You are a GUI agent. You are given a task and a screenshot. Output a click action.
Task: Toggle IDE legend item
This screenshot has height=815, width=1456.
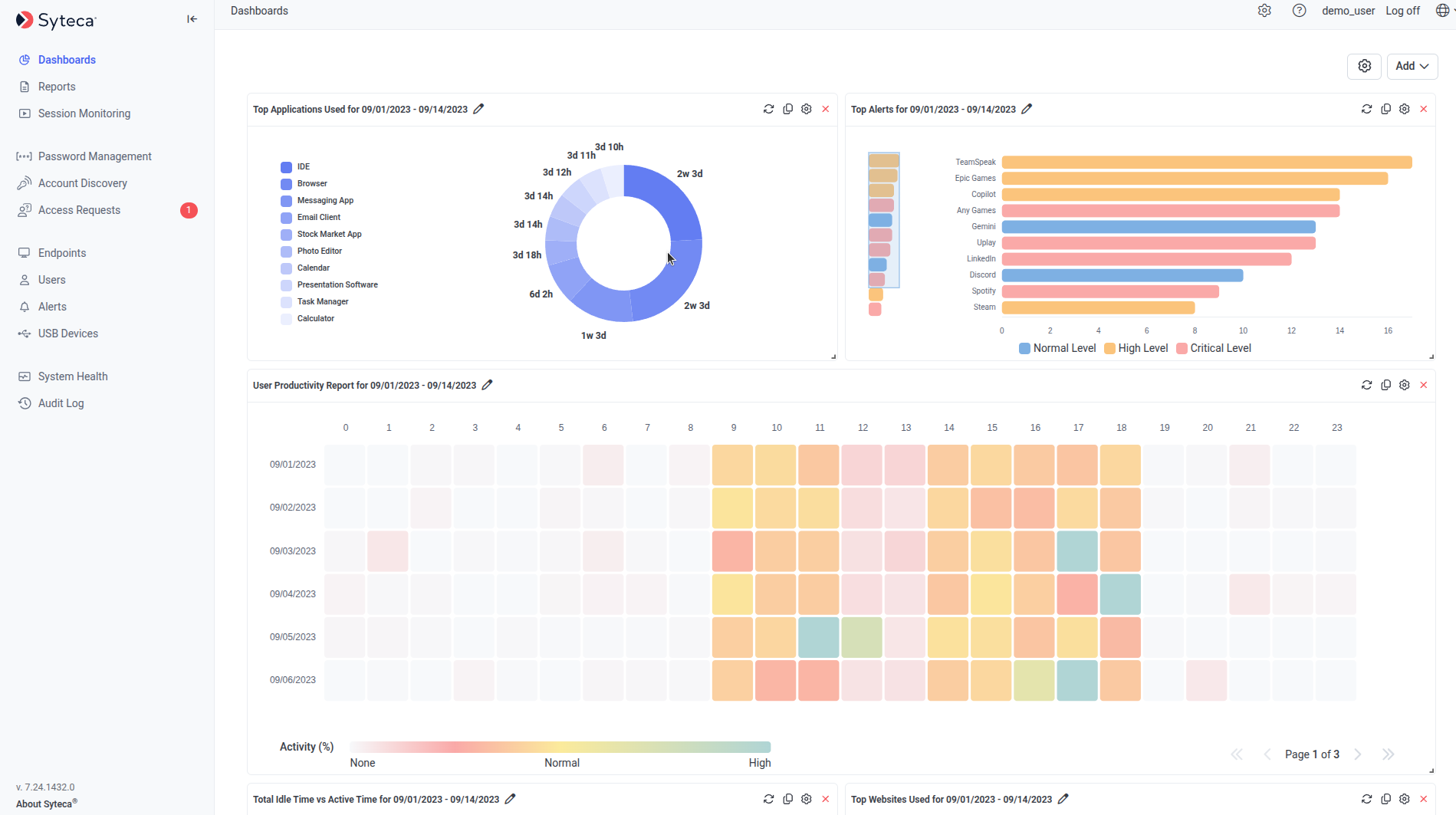(295, 166)
